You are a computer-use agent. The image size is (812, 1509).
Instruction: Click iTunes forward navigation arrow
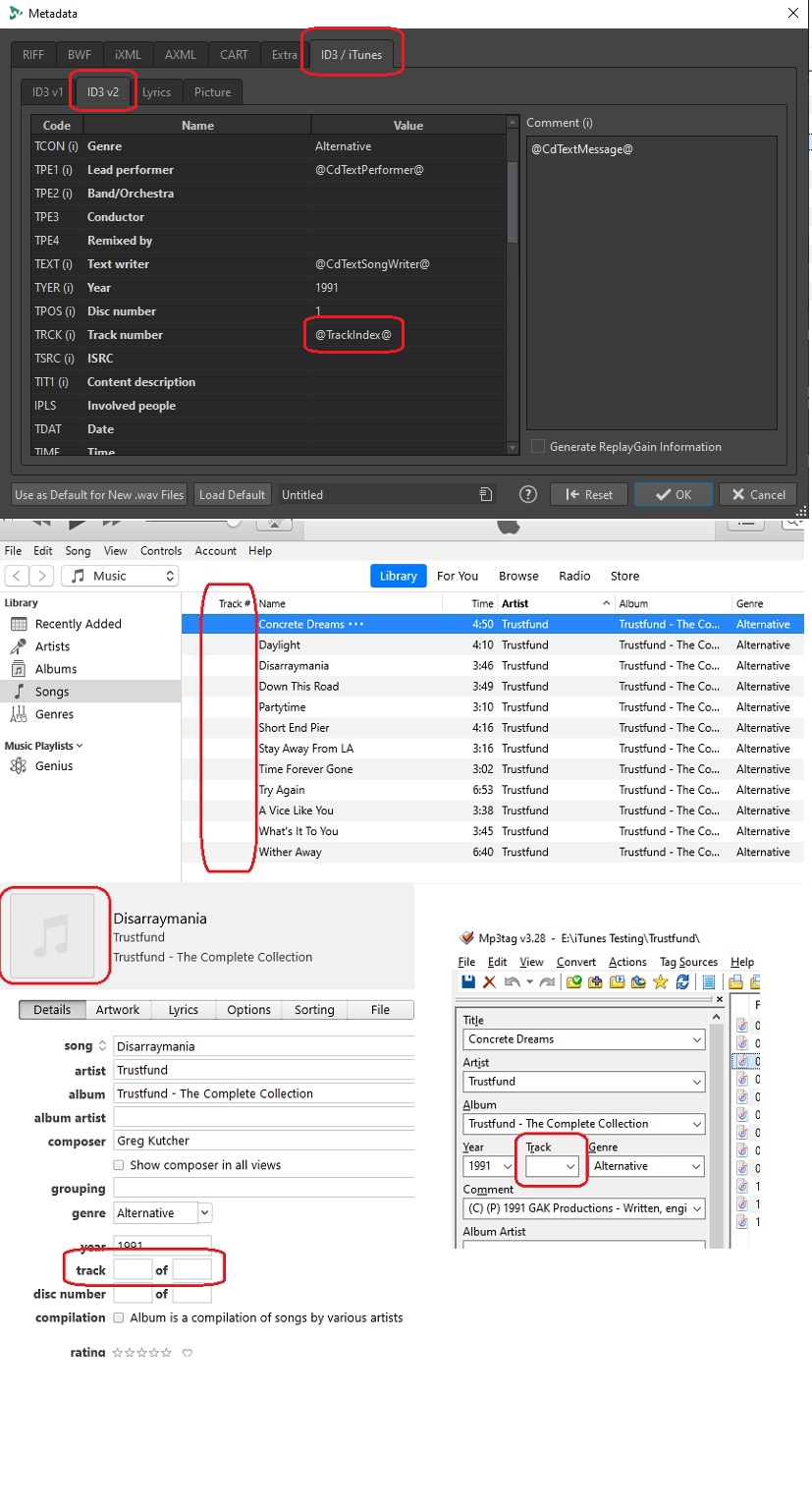[x=42, y=576]
